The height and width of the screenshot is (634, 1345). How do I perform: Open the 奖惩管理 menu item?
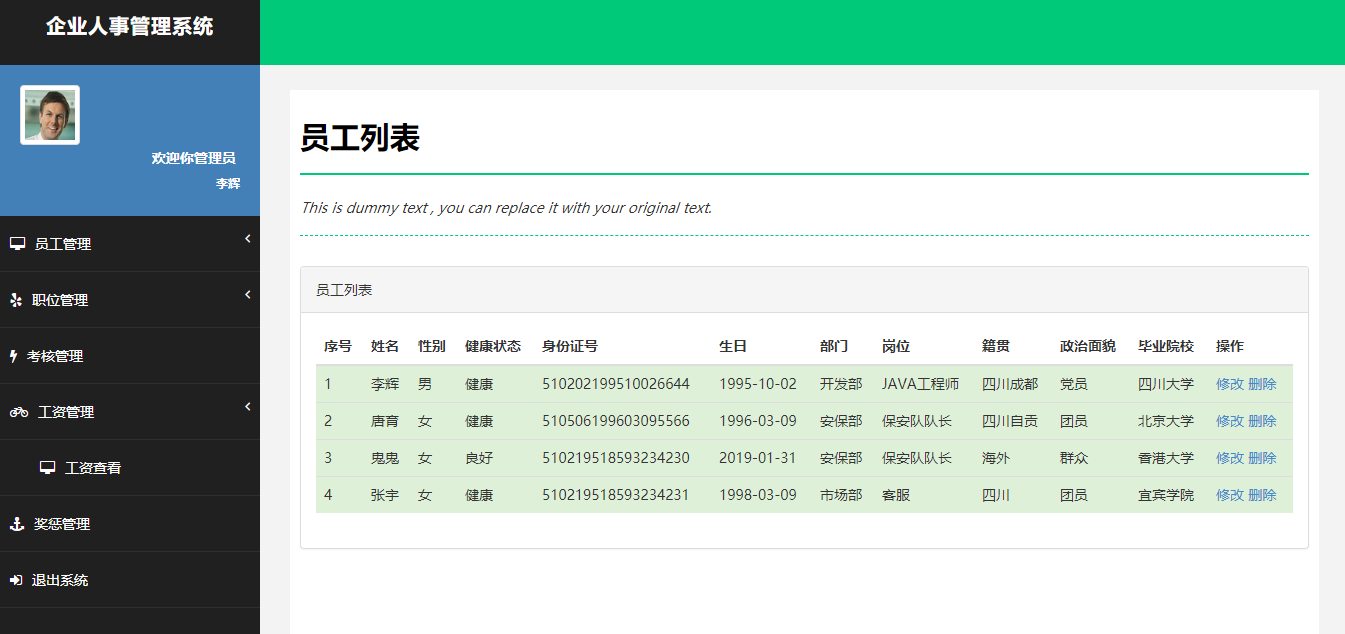tap(60, 523)
